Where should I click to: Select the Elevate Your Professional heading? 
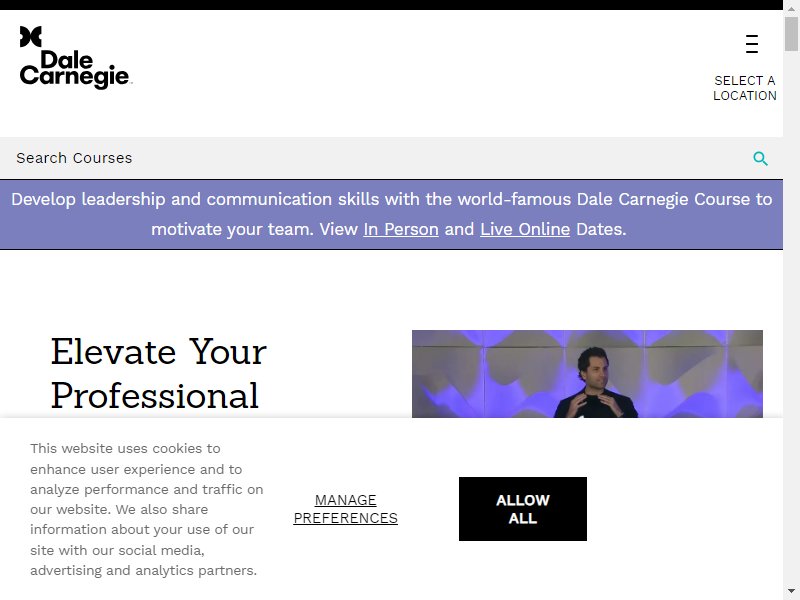point(159,374)
